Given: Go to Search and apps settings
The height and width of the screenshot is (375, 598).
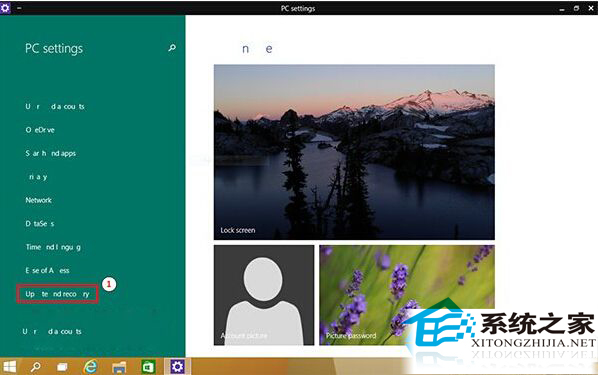Looking at the screenshot, I should [x=51, y=153].
